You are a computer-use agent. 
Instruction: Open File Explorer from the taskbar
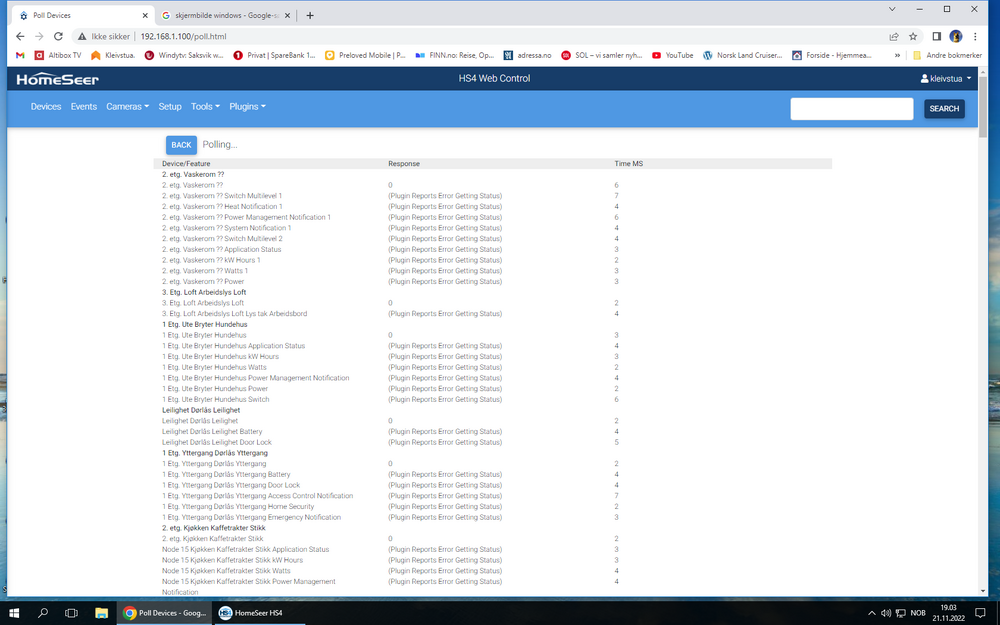pyautogui.click(x=101, y=613)
